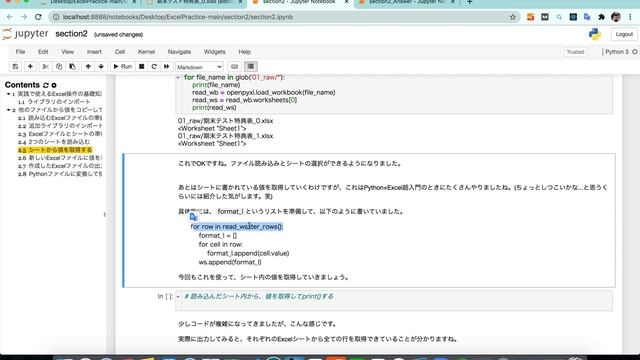Jump to Contents item 2.6 新しいExcelファイル

pos(60,158)
